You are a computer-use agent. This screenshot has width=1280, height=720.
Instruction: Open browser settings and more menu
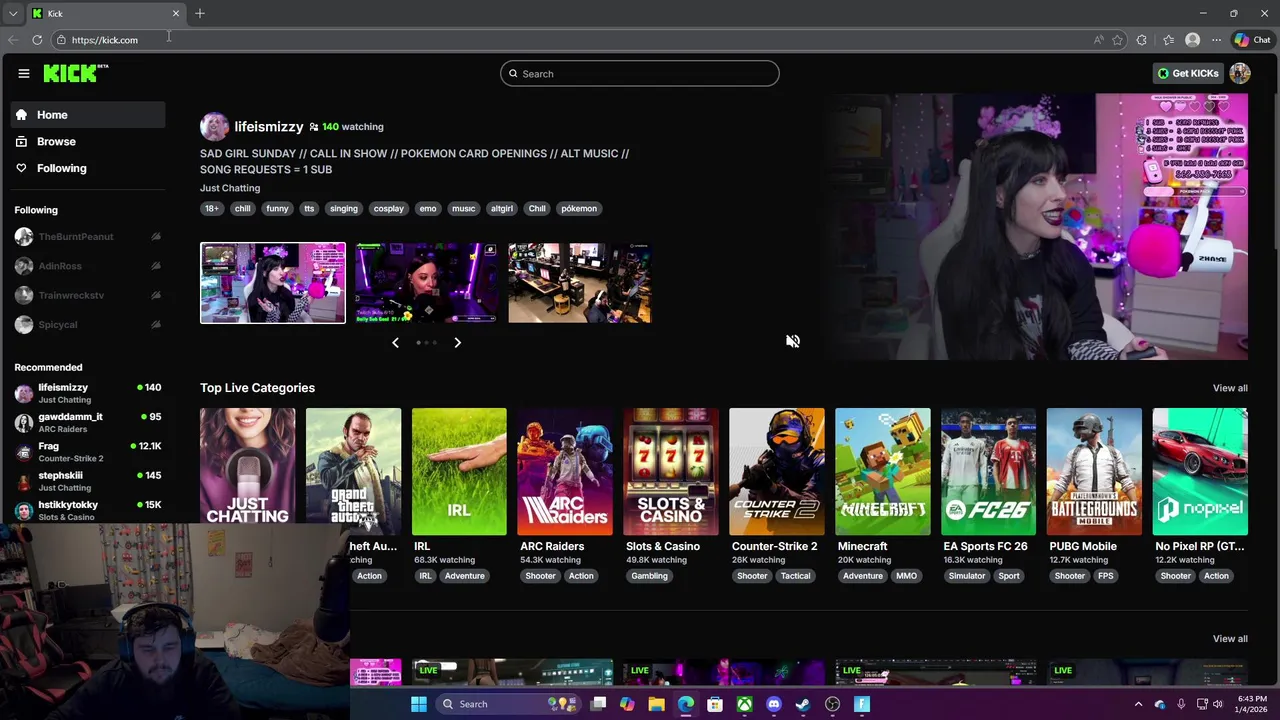pyautogui.click(x=1216, y=40)
